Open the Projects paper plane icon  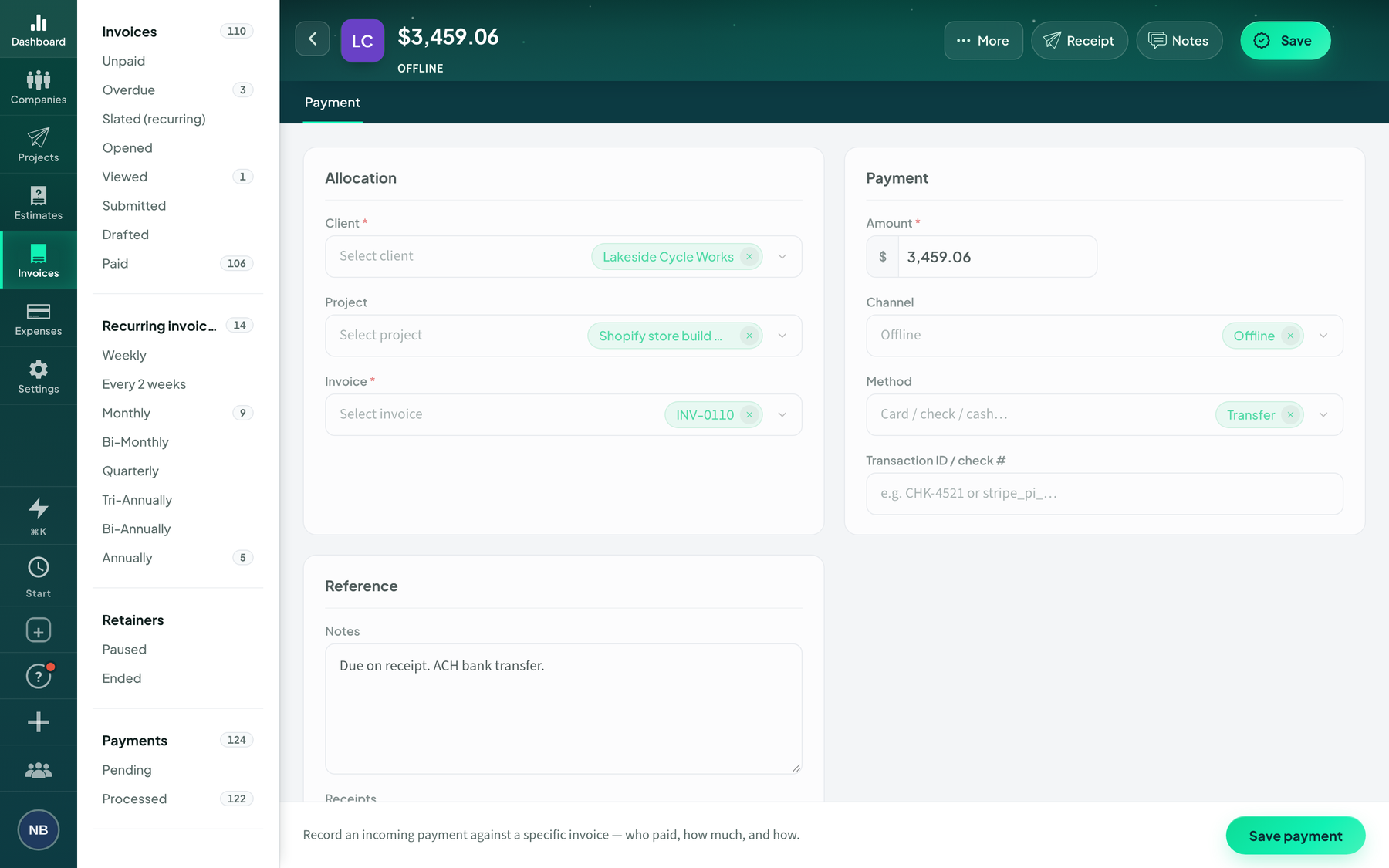pos(38,145)
